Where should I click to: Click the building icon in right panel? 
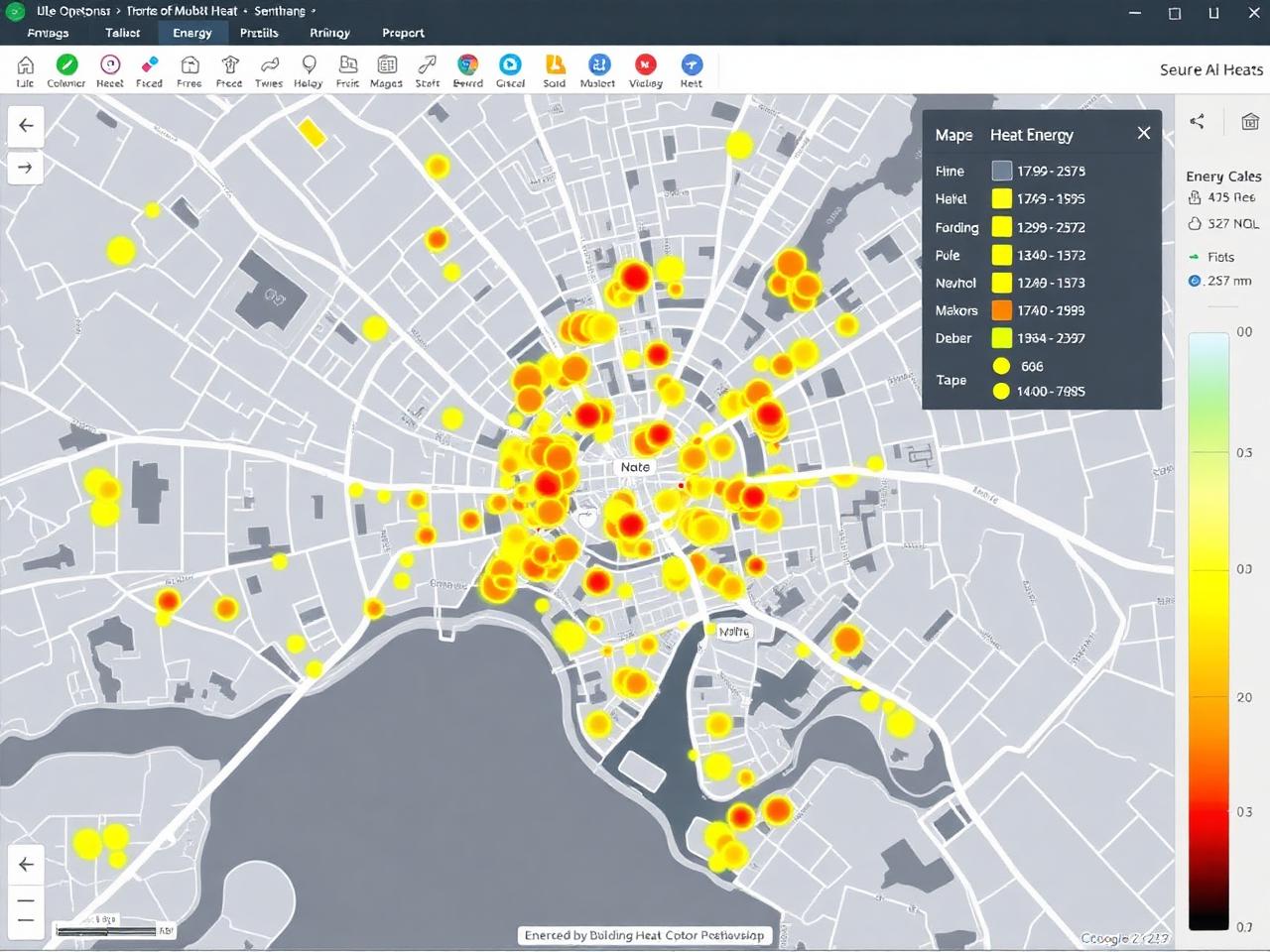(1250, 121)
